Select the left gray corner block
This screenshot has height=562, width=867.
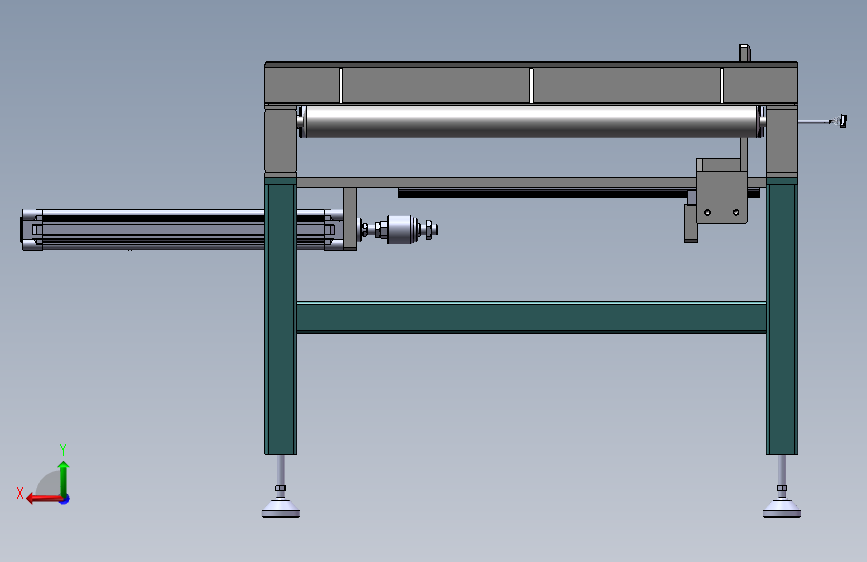point(280,142)
